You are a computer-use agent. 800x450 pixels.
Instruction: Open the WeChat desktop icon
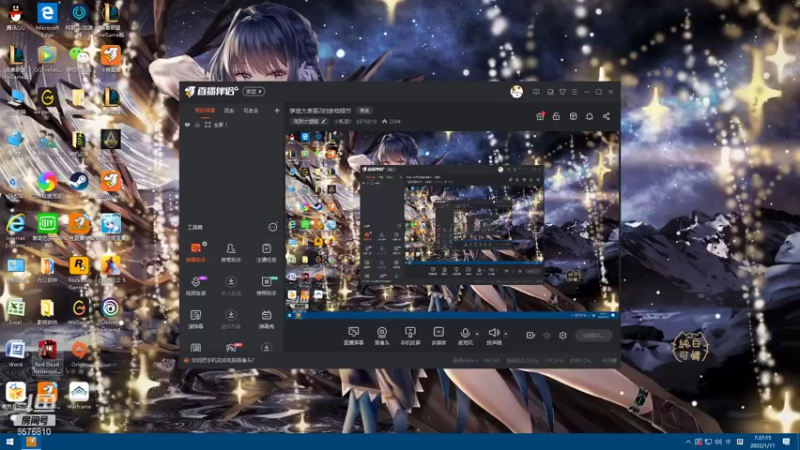[x=79, y=61]
